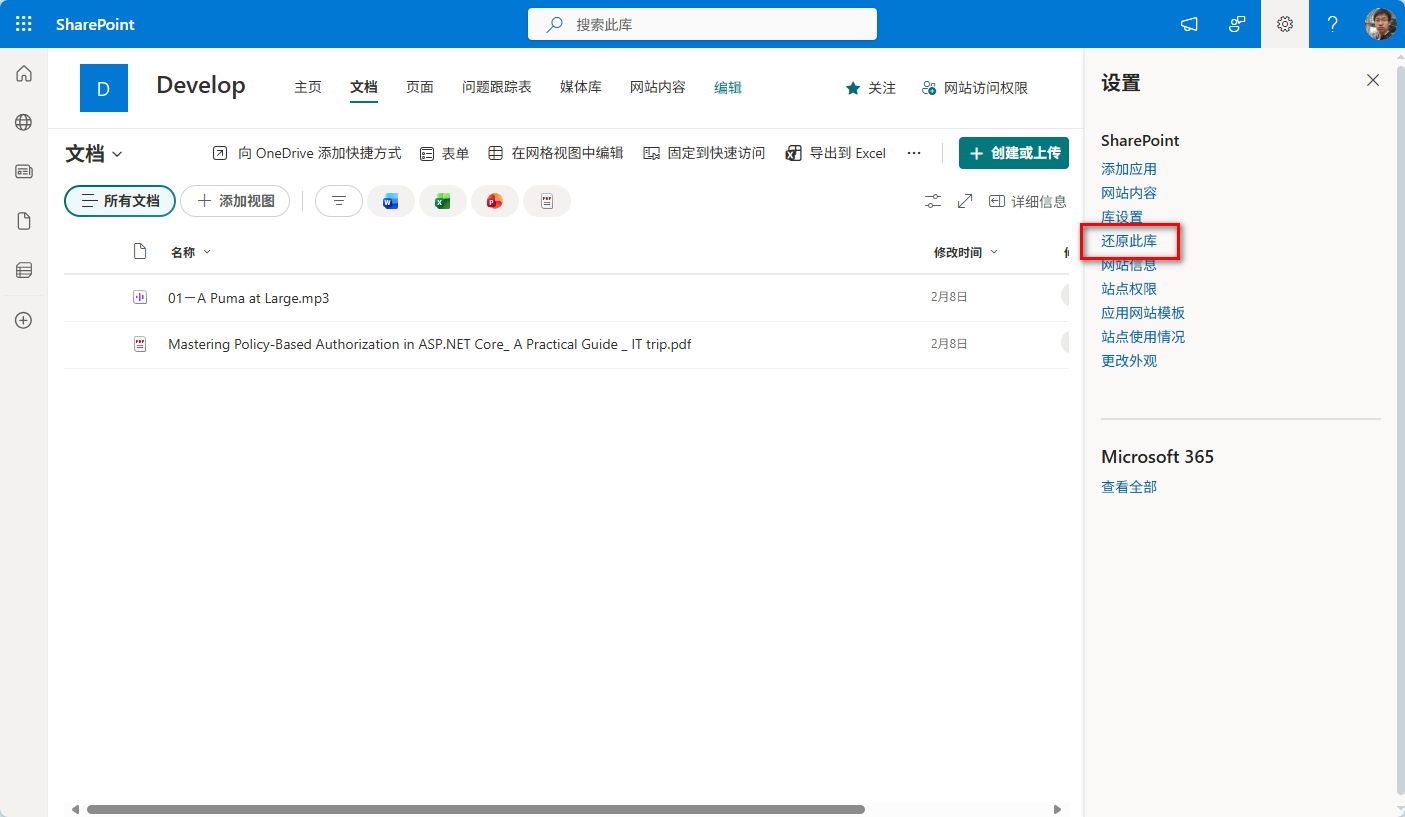Click 应用网站模板 link

(1143, 313)
